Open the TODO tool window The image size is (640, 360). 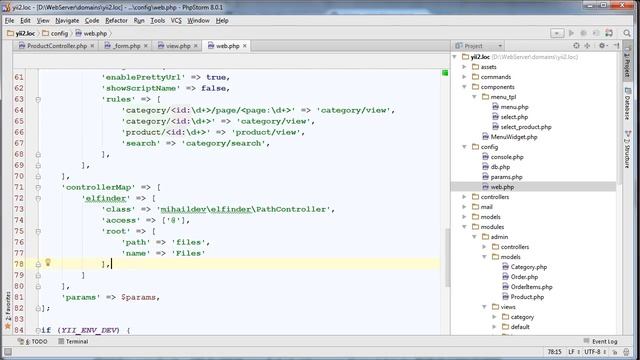33,341
